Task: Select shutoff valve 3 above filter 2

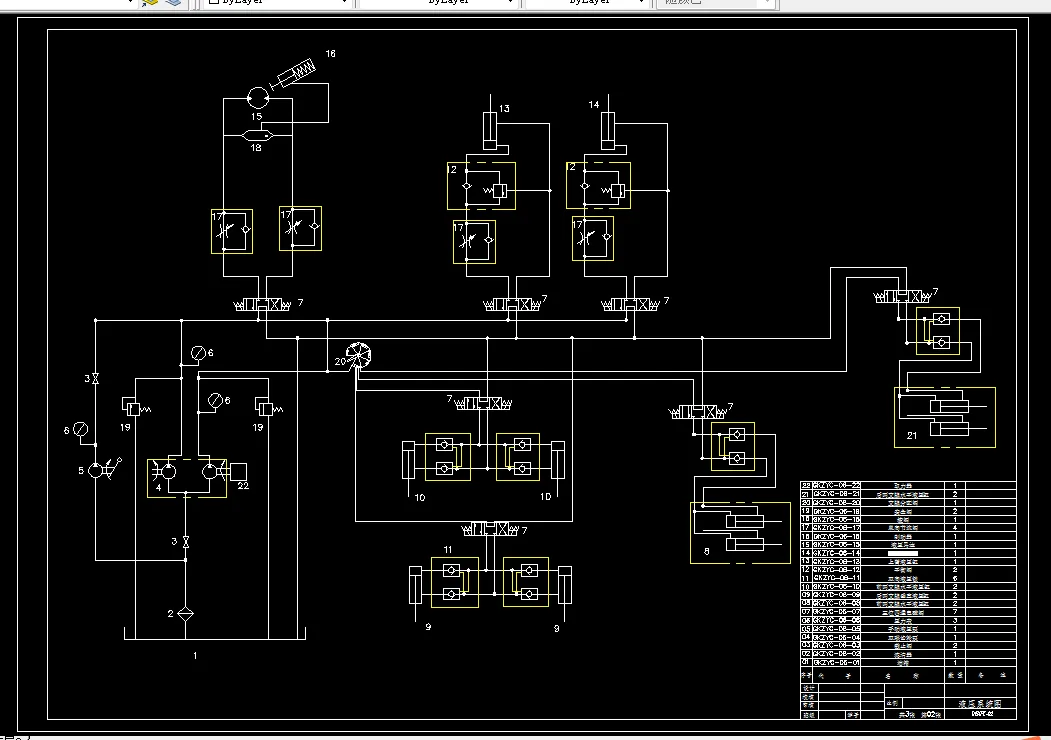Action: tap(186, 542)
